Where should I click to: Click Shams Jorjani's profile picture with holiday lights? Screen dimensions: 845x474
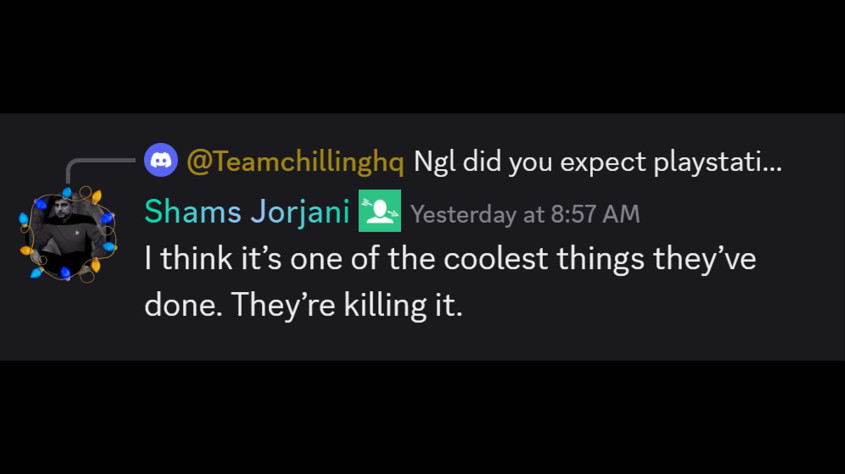point(68,234)
